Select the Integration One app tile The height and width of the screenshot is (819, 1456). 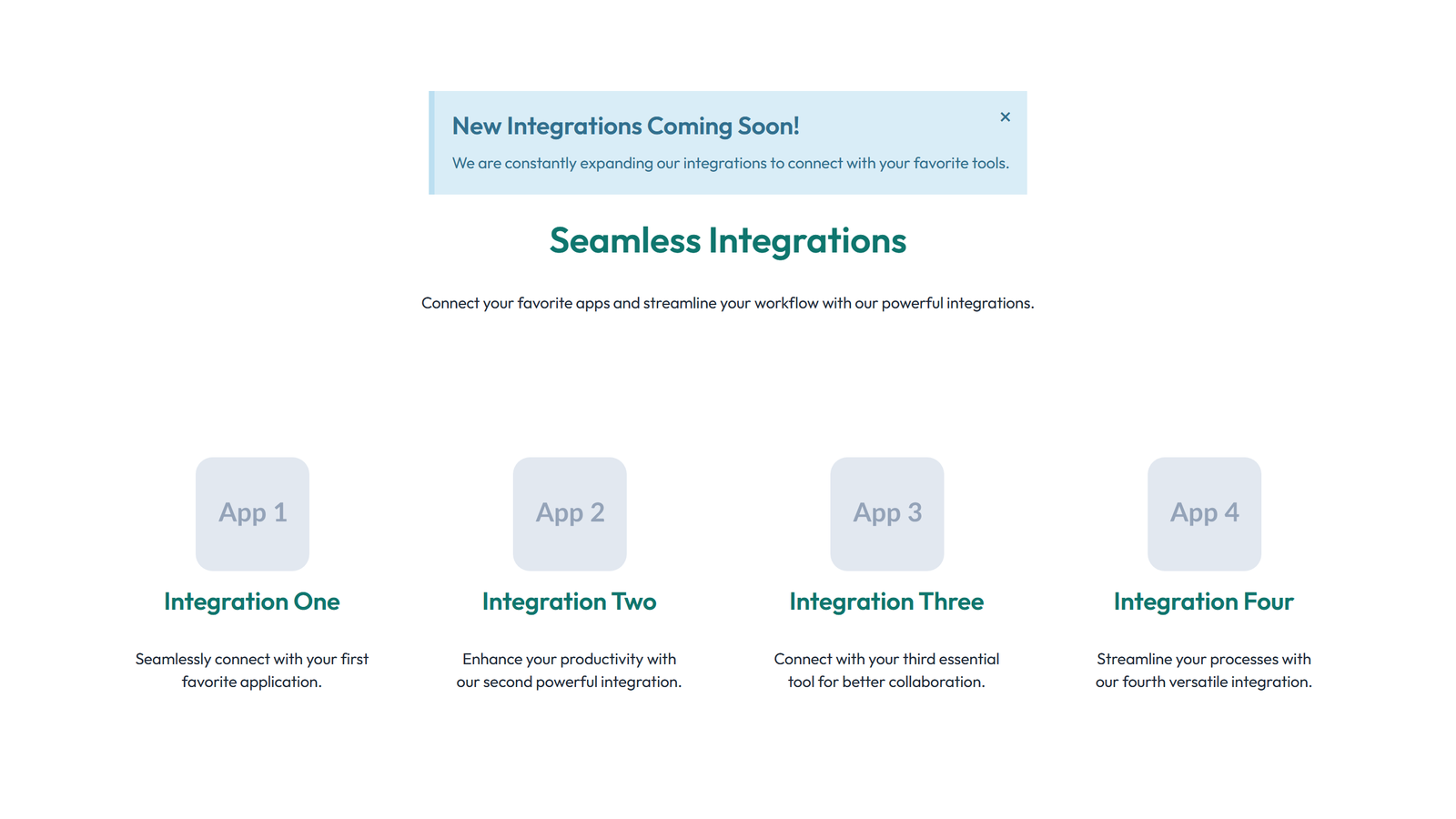click(x=252, y=514)
